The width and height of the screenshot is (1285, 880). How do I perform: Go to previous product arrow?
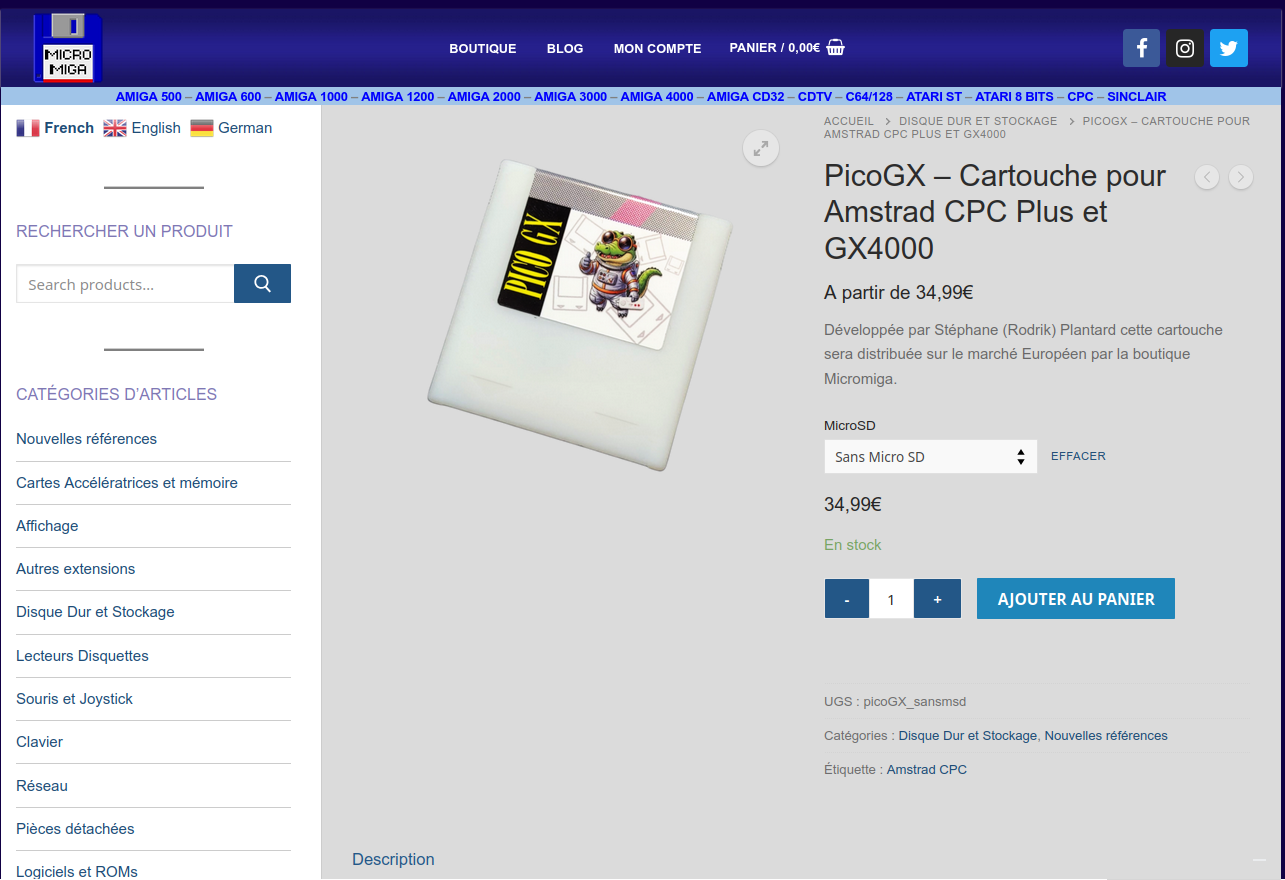tap(1207, 177)
